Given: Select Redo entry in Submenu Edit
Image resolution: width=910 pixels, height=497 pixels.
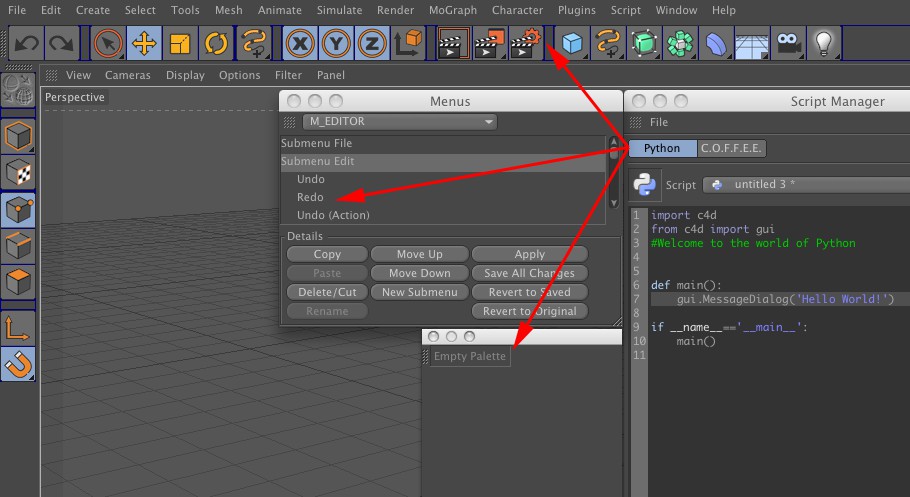Looking at the screenshot, I should (310, 197).
